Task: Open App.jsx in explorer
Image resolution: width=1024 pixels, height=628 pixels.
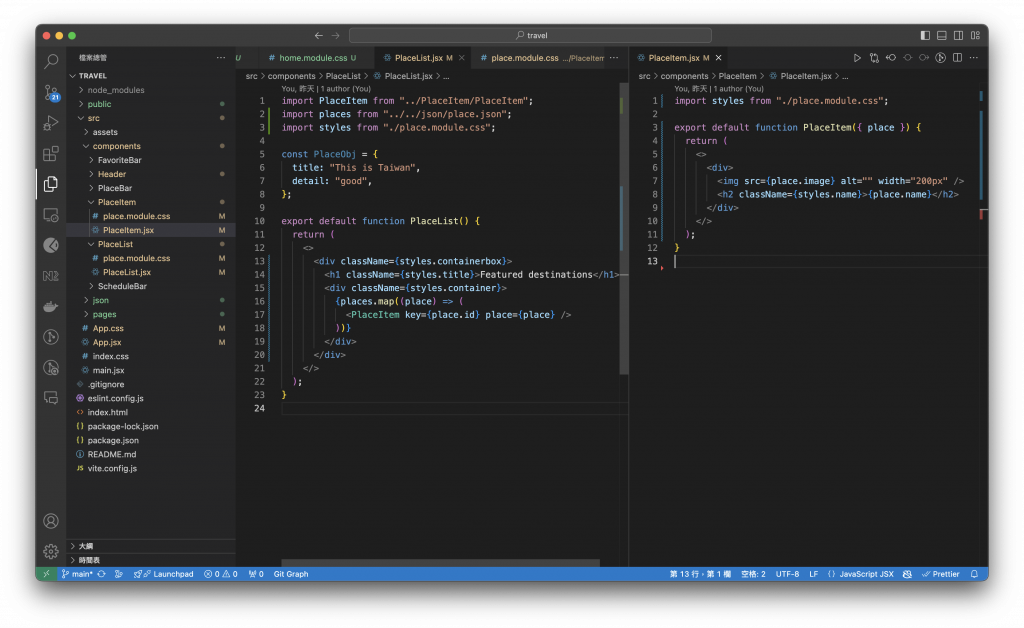Action: click(151, 342)
